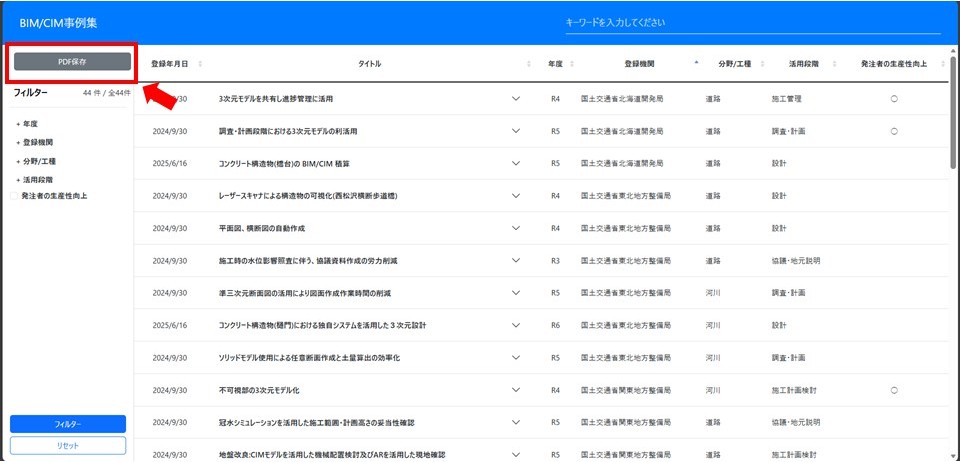The width and height of the screenshot is (960, 462).
Task: Open details chevron for 平面図、横断図の自動作成 row
Action: point(517,228)
